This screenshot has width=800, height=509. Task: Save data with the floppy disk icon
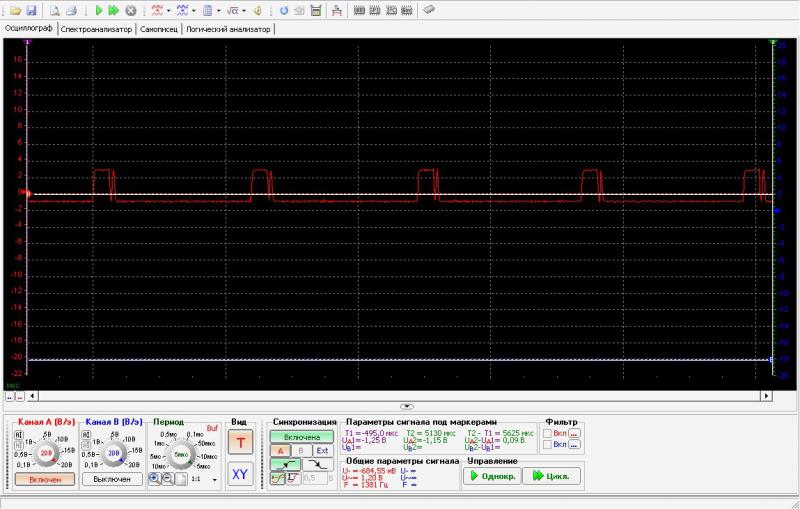point(31,10)
